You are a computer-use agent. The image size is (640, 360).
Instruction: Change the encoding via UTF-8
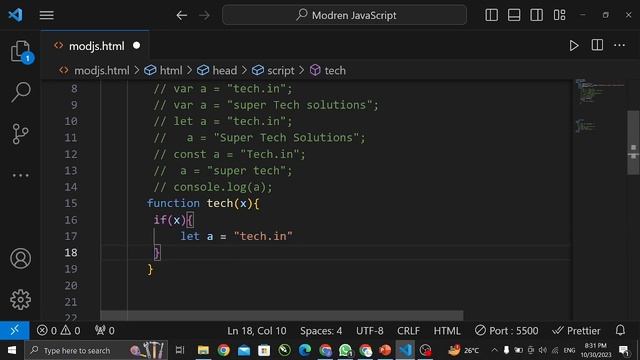pos(369,331)
